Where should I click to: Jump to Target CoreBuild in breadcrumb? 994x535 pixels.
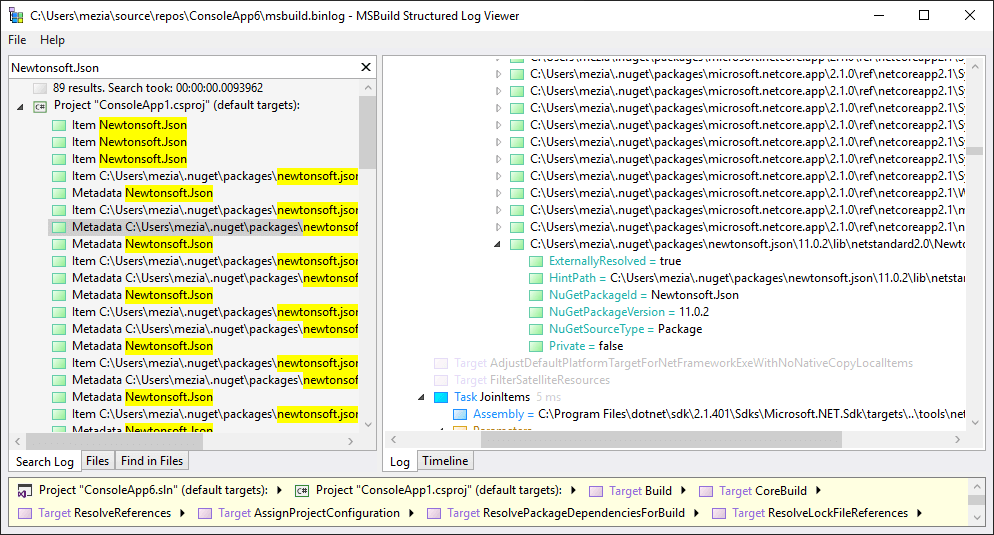(x=763, y=491)
